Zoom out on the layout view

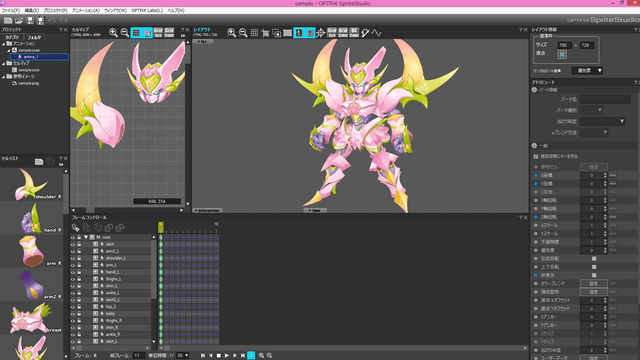click(x=243, y=33)
